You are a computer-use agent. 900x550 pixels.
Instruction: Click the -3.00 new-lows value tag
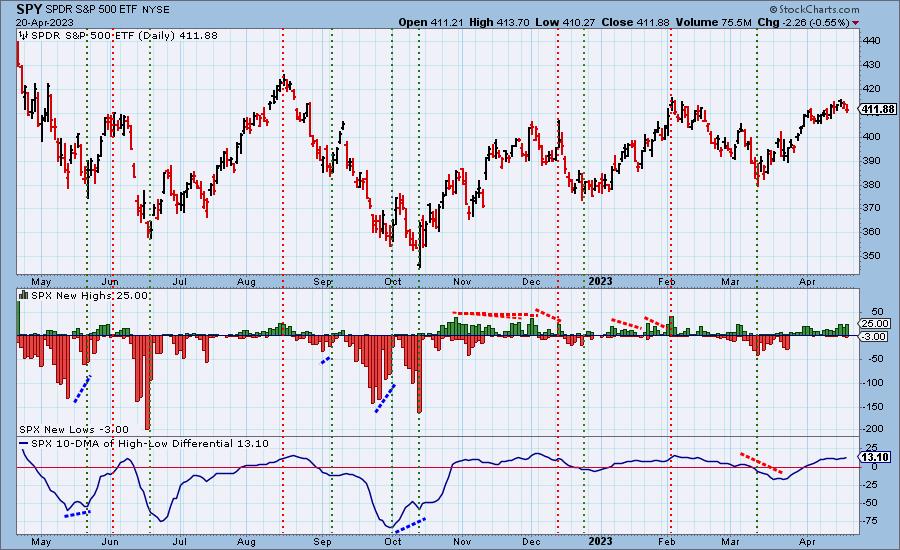tap(874, 336)
